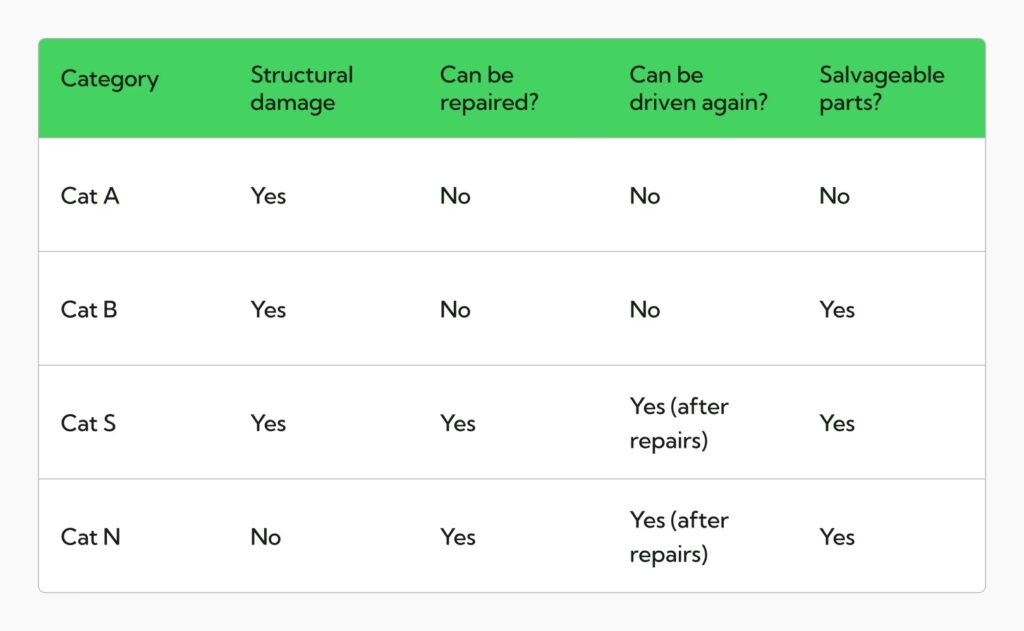Click the Category column header
The width and height of the screenshot is (1024, 631).
point(110,80)
